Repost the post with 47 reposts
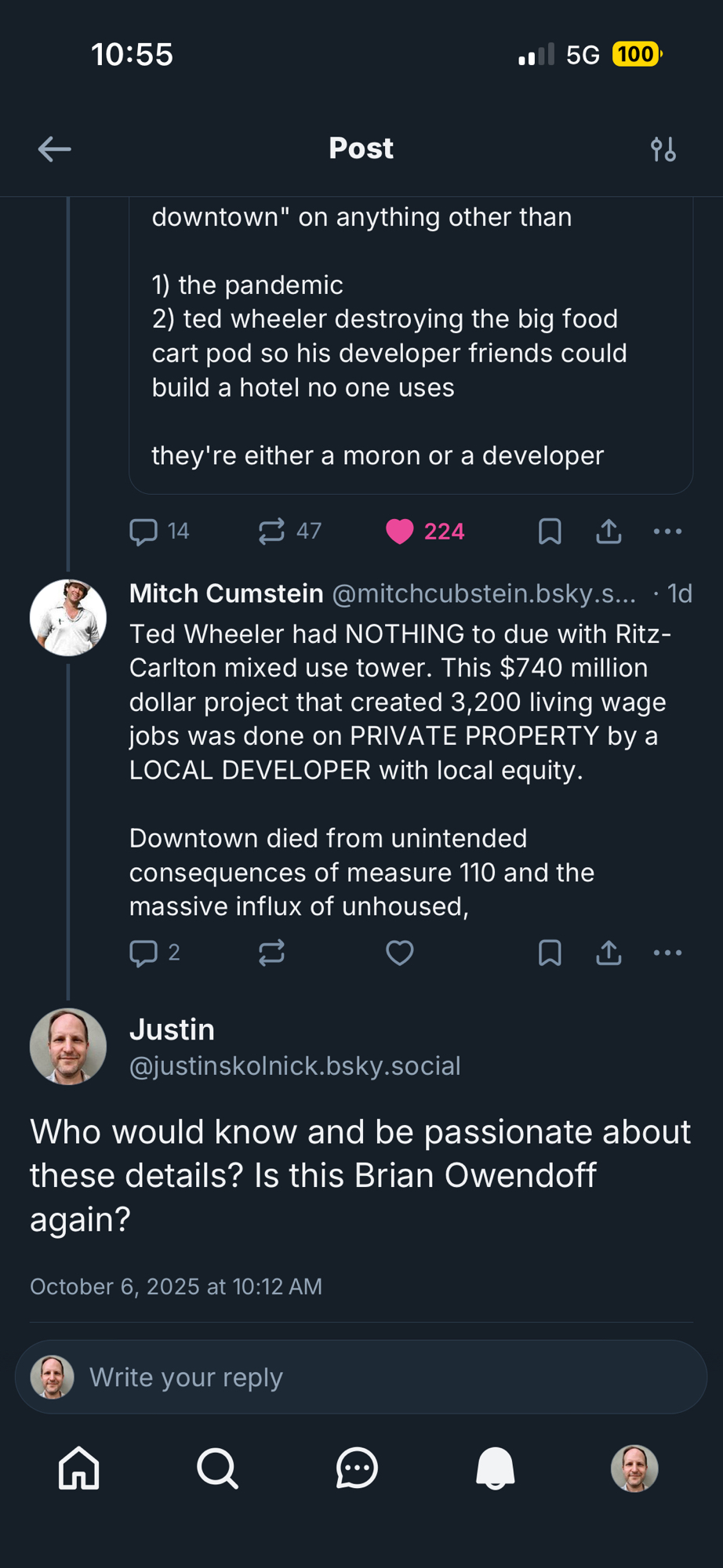 pos(272,532)
